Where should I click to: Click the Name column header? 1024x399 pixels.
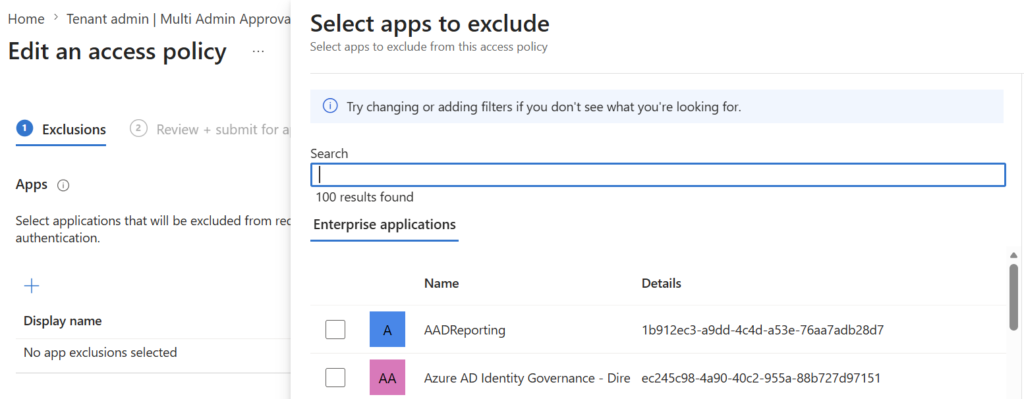pyautogui.click(x=441, y=283)
